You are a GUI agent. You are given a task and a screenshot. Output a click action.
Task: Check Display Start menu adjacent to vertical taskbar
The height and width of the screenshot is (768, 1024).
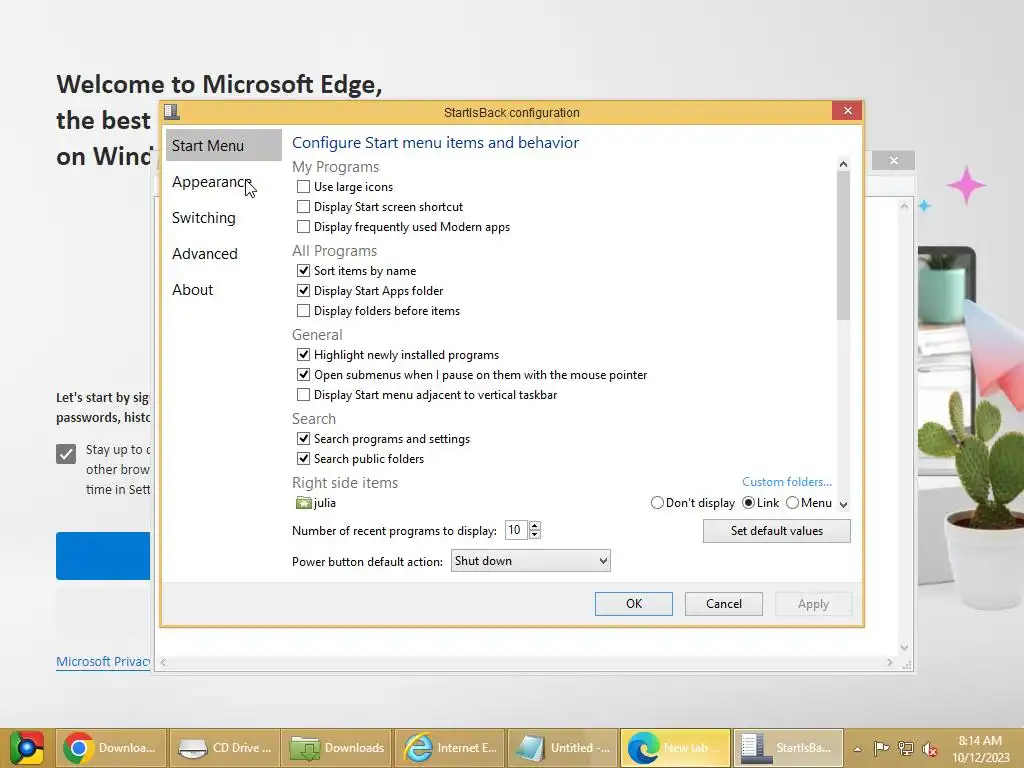pos(303,394)
